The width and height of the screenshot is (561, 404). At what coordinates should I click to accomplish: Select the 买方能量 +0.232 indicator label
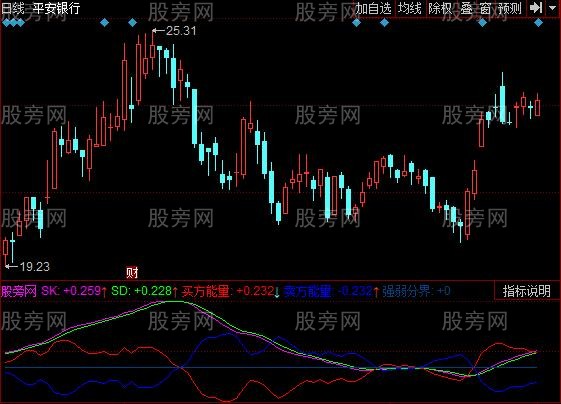click(x=228, y=291)
